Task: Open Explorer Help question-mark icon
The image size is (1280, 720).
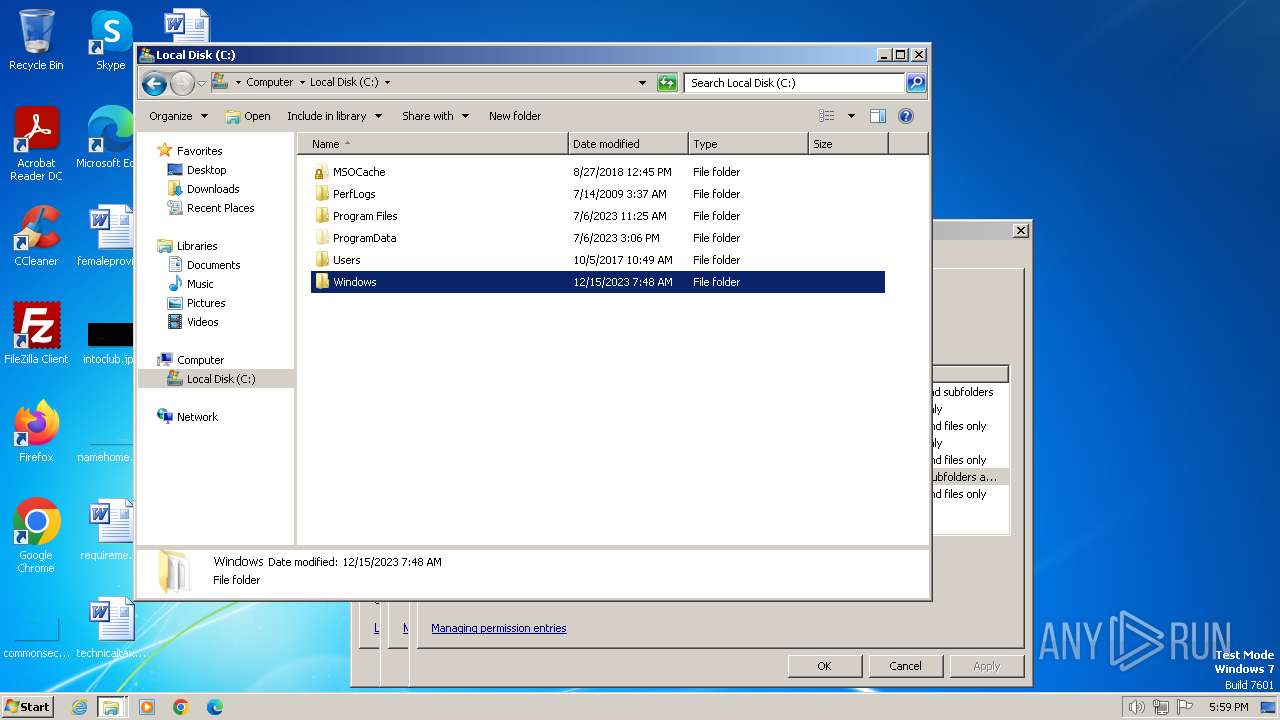Action: click(906, 116)
